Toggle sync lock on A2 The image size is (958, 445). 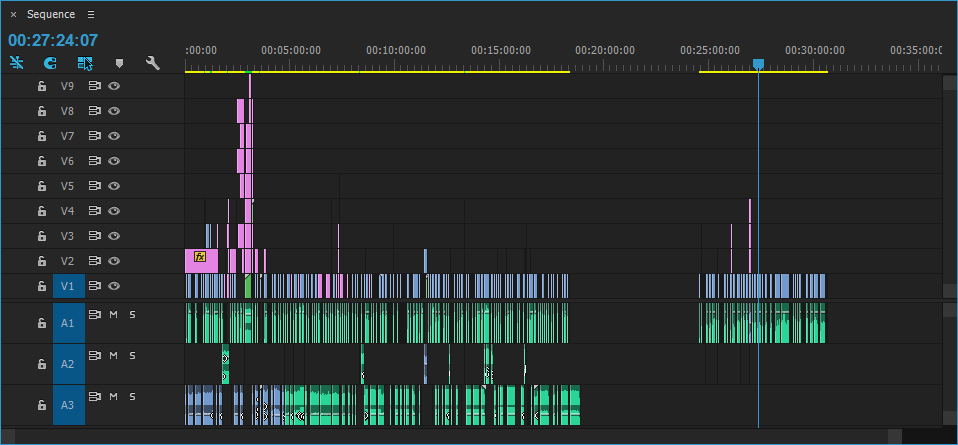[x=94, y=355]
